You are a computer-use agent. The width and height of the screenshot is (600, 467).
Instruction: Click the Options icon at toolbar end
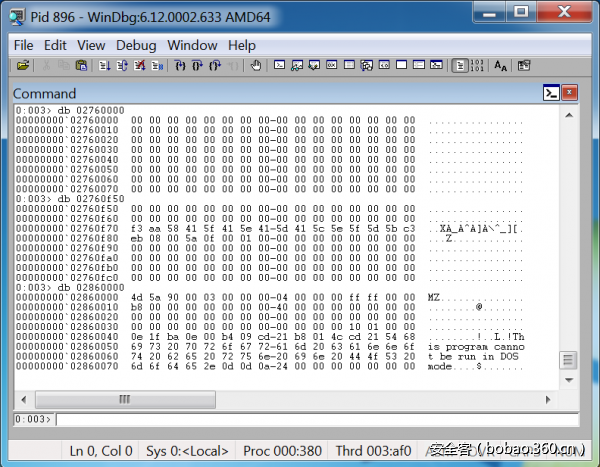523,66
